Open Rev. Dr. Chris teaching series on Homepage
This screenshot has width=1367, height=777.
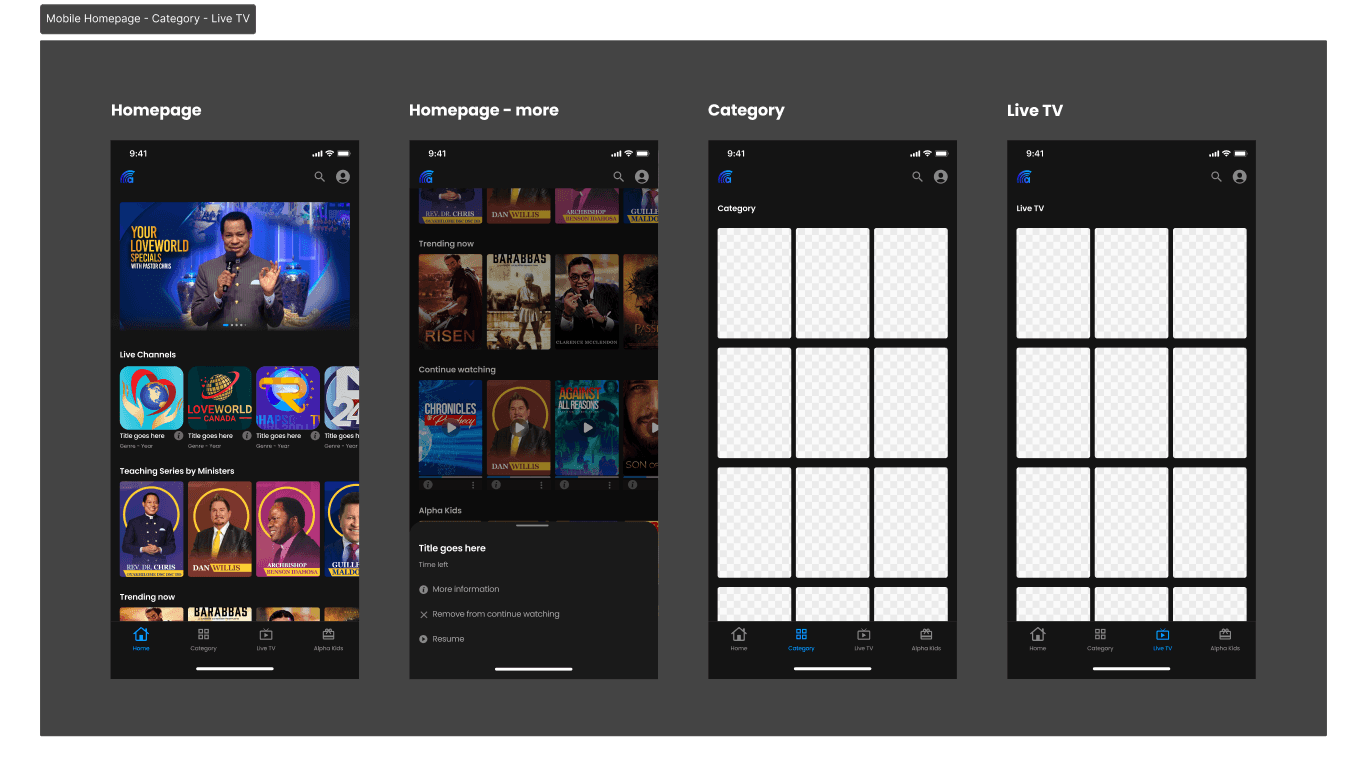152,529
